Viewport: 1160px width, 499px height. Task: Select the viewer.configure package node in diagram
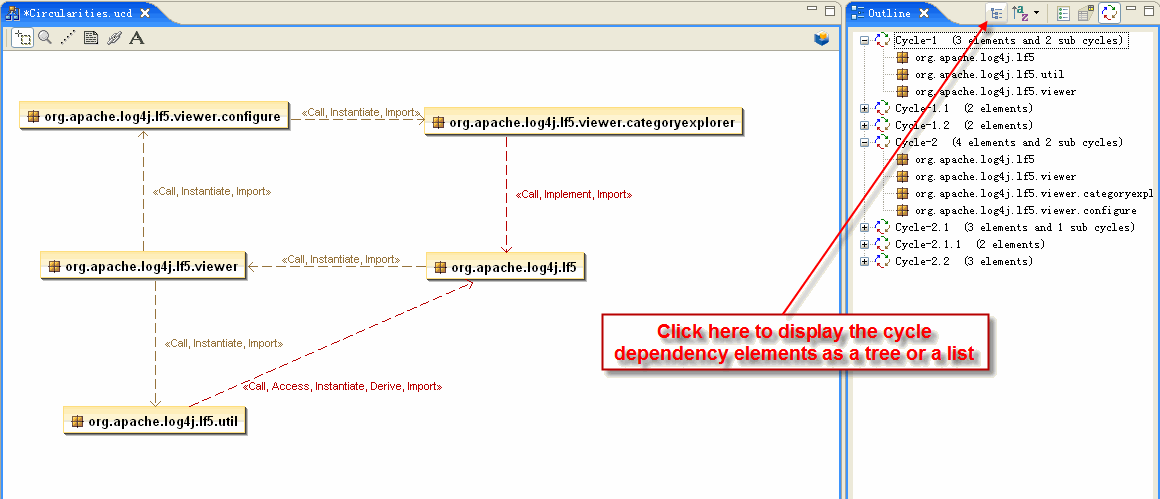(153, 116)
